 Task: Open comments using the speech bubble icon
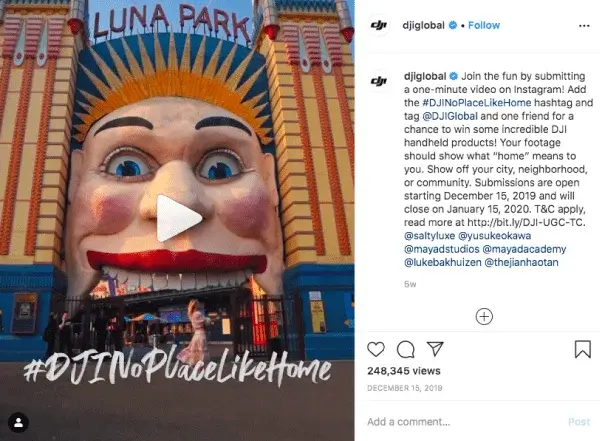tap(406, 349)
